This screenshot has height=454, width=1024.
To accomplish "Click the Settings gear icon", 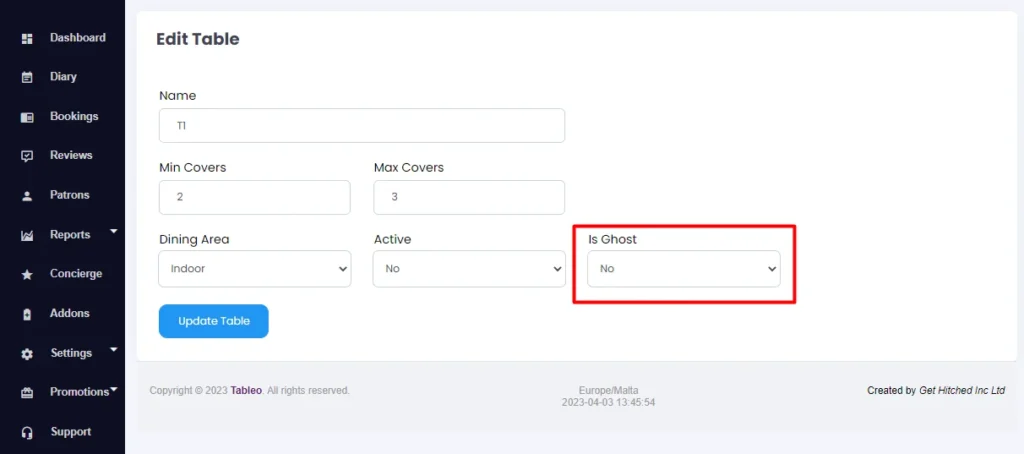I will (x=27, y=354).
